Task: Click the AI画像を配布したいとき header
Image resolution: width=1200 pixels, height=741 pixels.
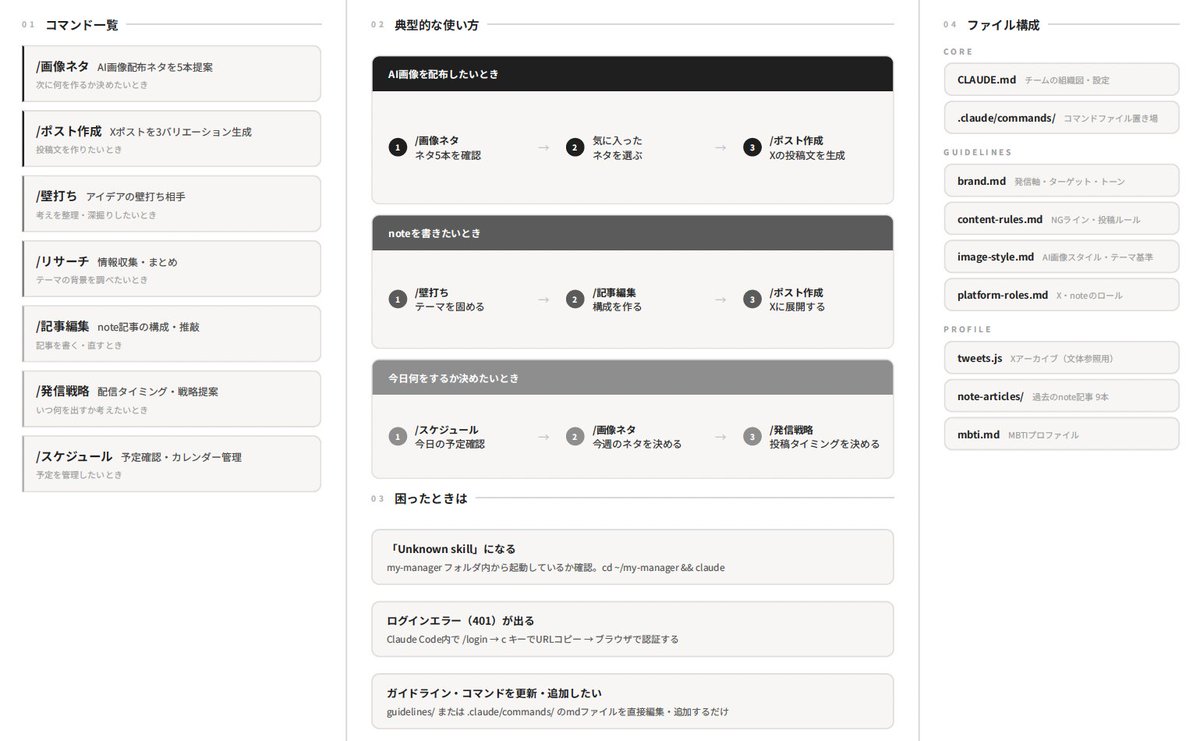Action: pos(632,74)
